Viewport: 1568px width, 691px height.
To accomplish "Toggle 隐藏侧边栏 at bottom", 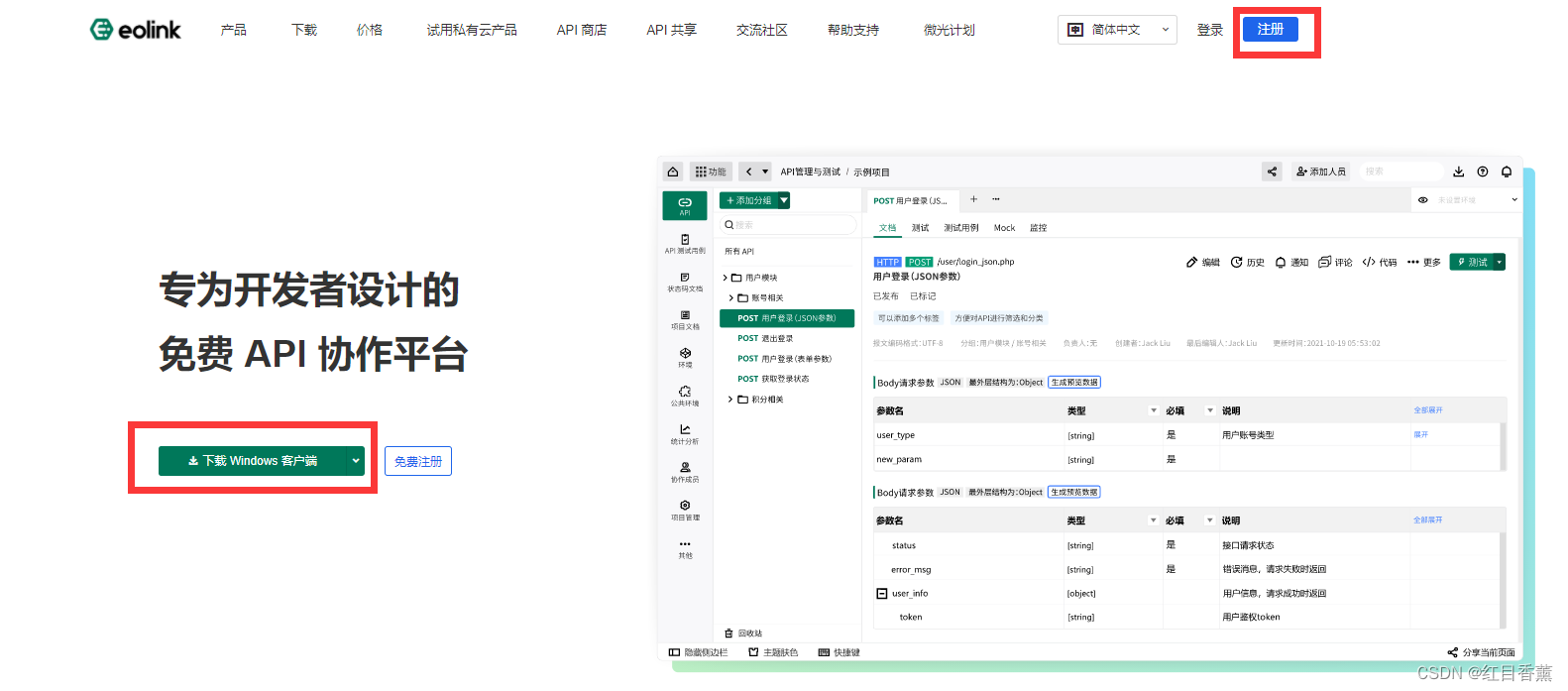I will [x=698, y=652].
